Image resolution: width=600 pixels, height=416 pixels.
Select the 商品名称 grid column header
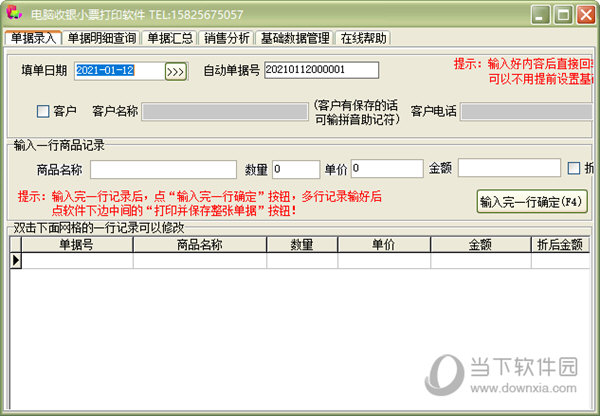click(200, 245)
